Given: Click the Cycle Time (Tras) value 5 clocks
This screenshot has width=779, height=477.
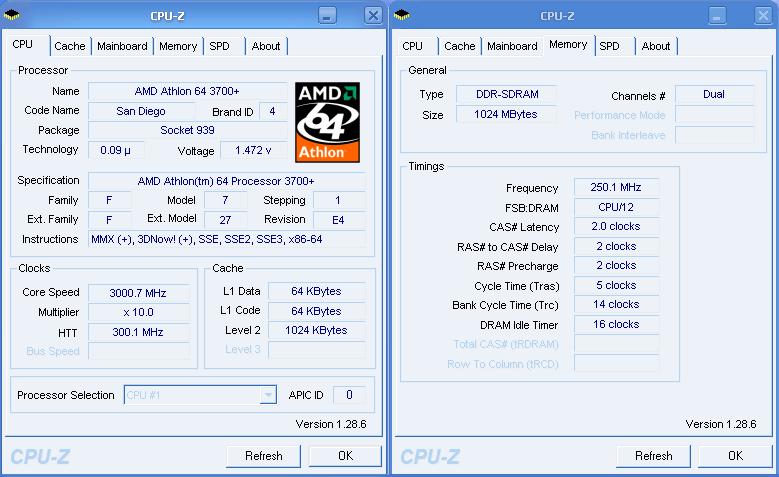Looking at the screenshot, I should pyautogui.click(x=616, y=285).
